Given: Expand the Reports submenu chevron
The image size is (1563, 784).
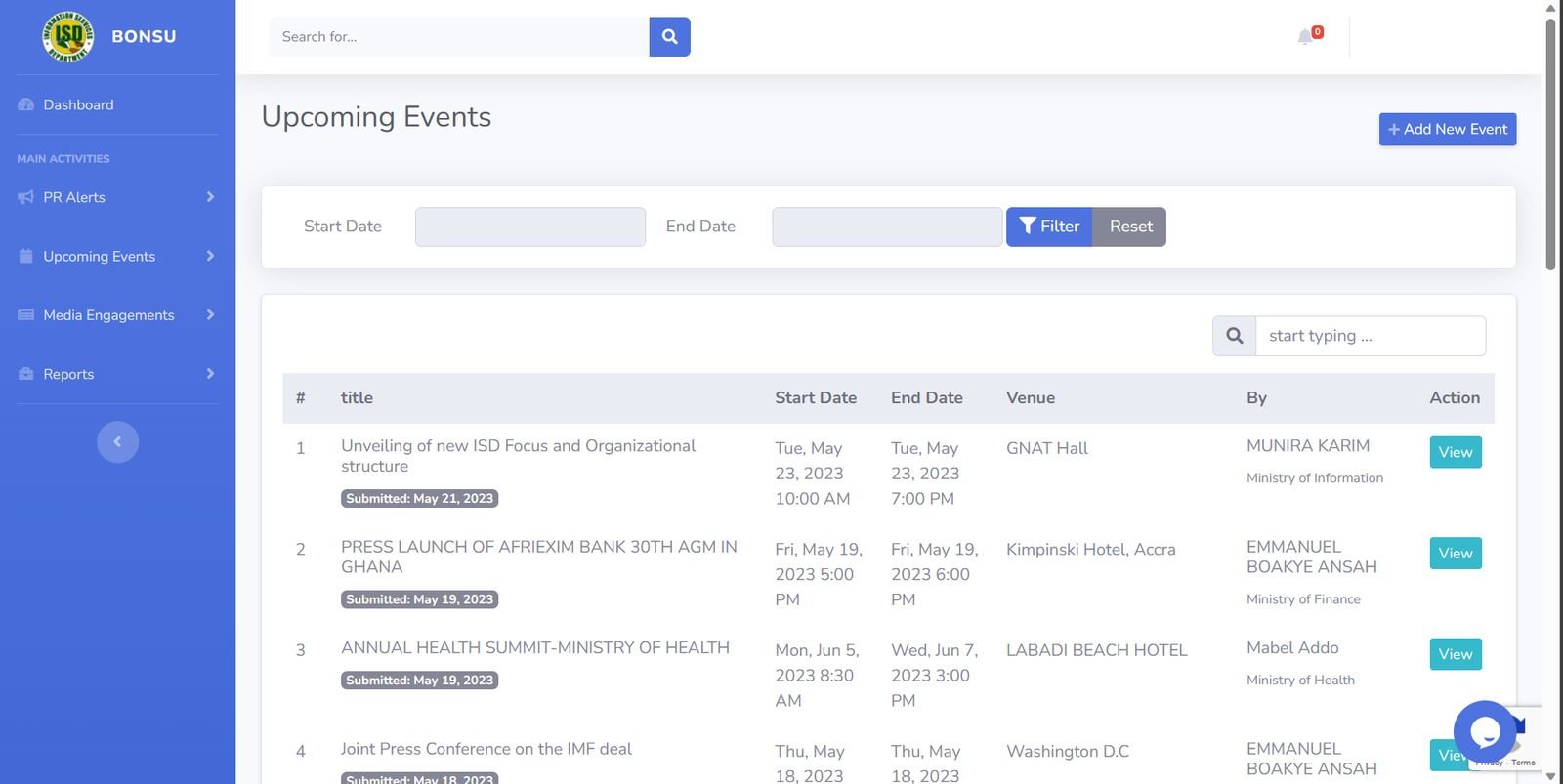Looking at the screenshot, I should 210,374.
